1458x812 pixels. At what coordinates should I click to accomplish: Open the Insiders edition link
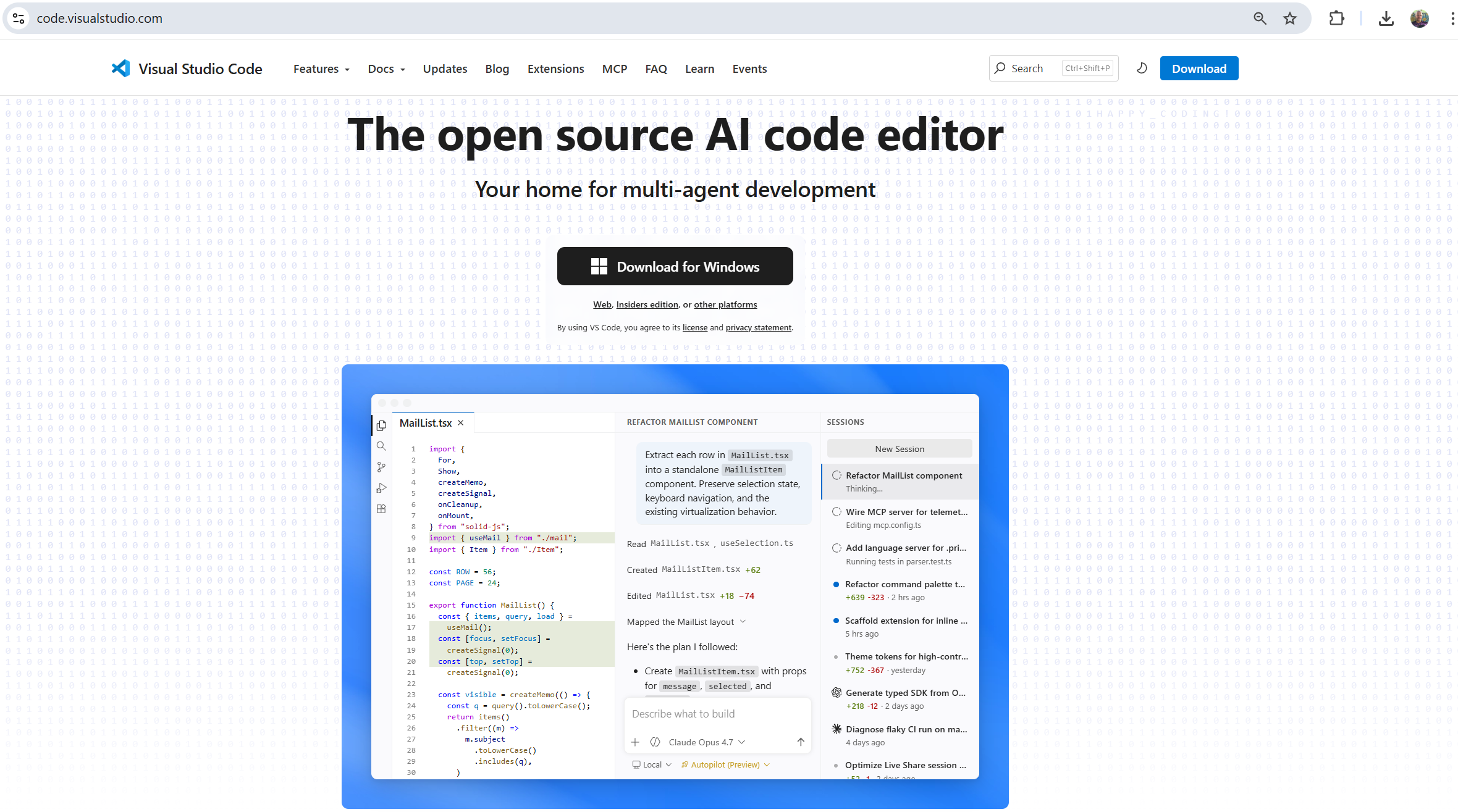(647, 304)
